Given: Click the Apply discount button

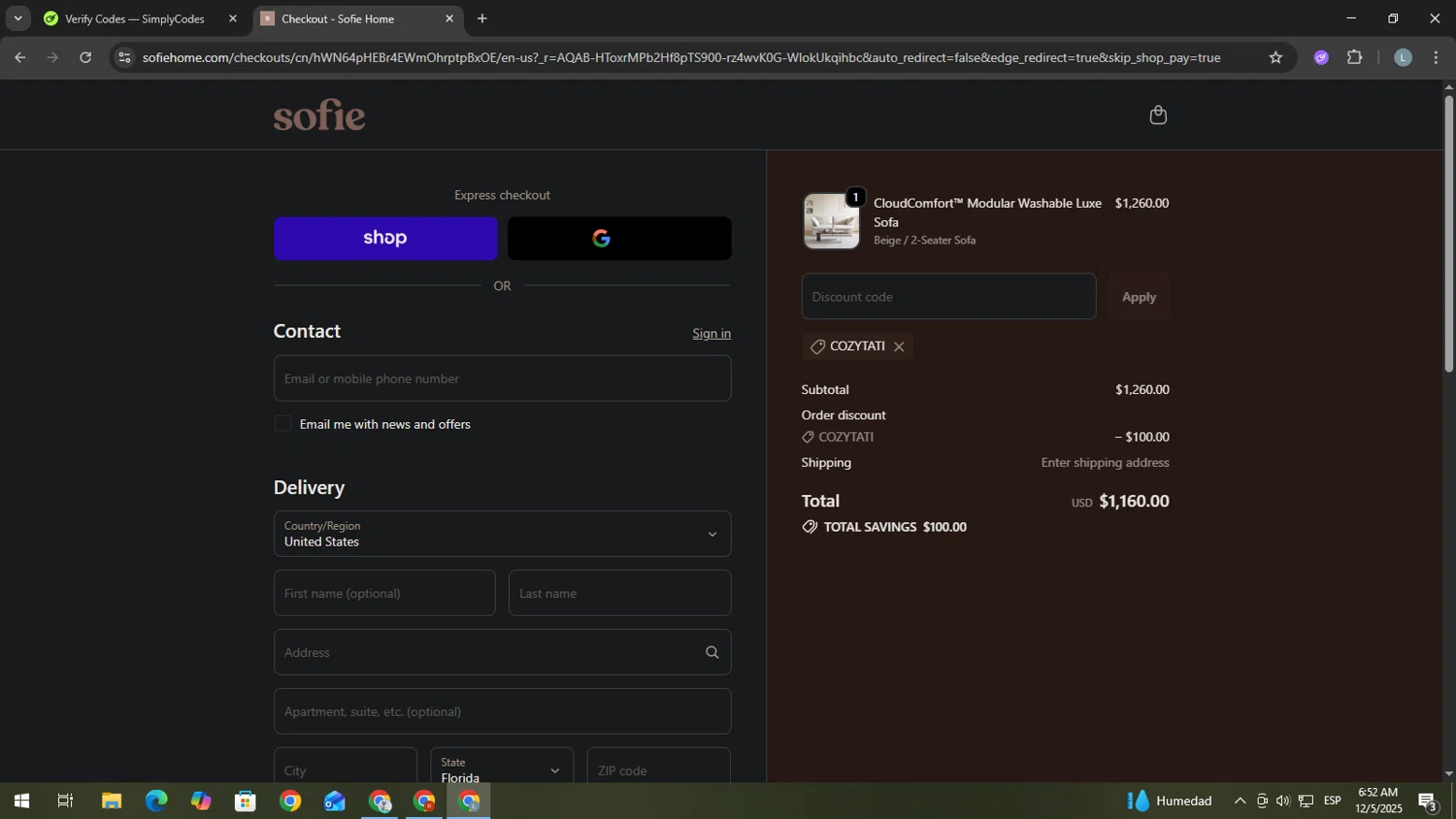Looking at the screenshot, I should click(1139, 297).
